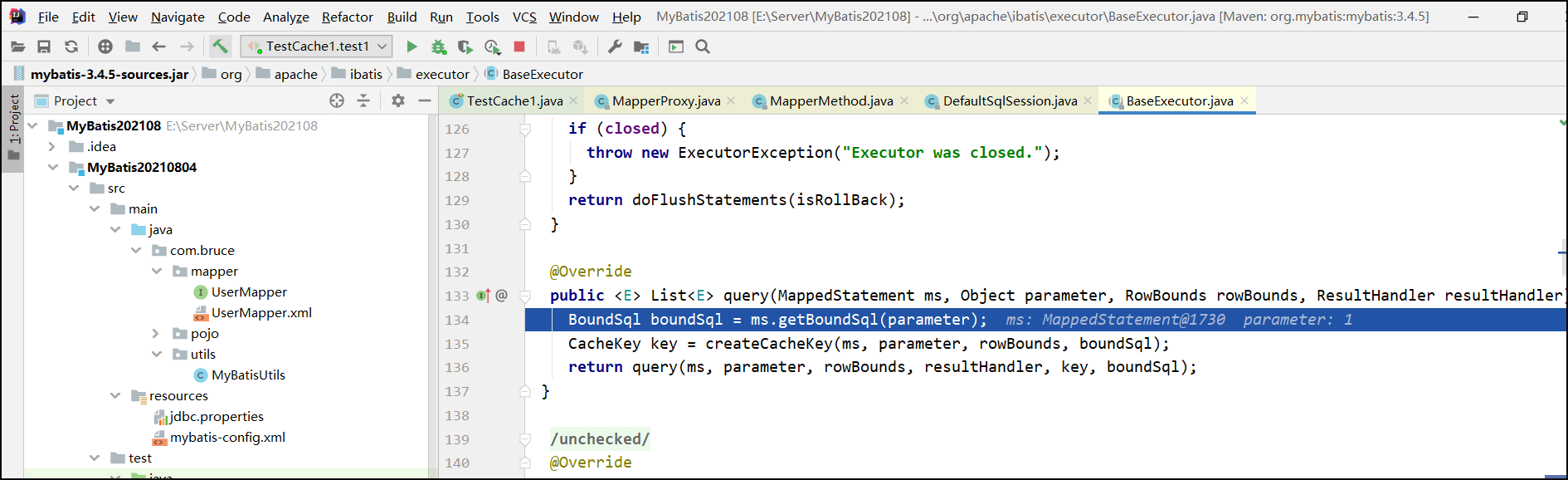1568x480 pixels.
Task: Click Collapse All icon in Project panel
Action: click(x=363, y=100)
